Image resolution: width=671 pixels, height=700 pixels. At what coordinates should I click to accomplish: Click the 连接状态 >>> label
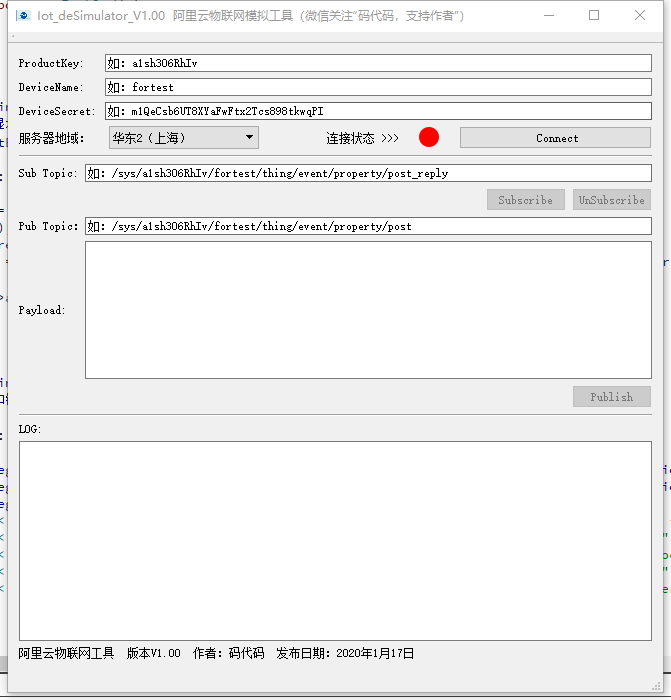362,138
